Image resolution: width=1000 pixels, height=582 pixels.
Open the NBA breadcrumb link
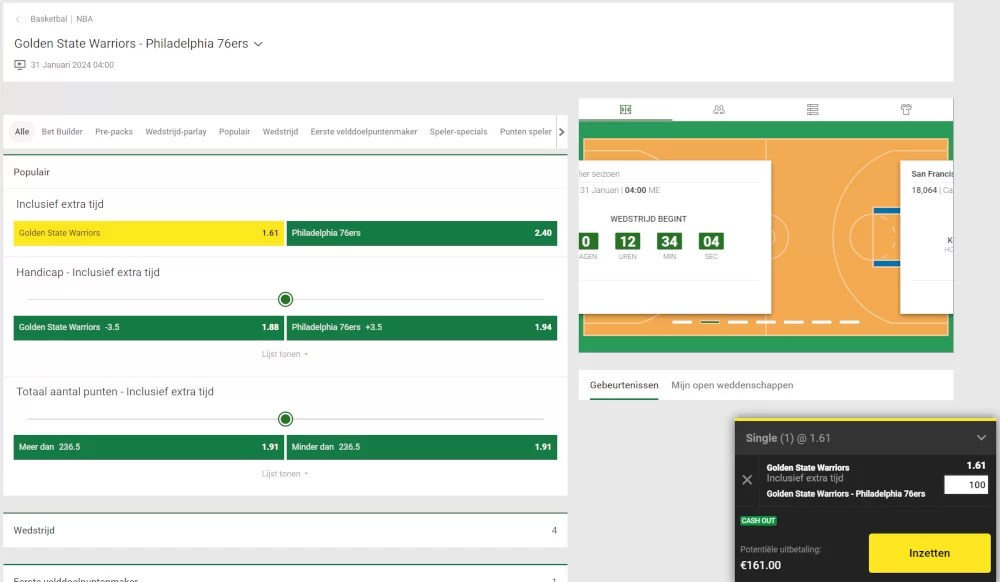84,19
